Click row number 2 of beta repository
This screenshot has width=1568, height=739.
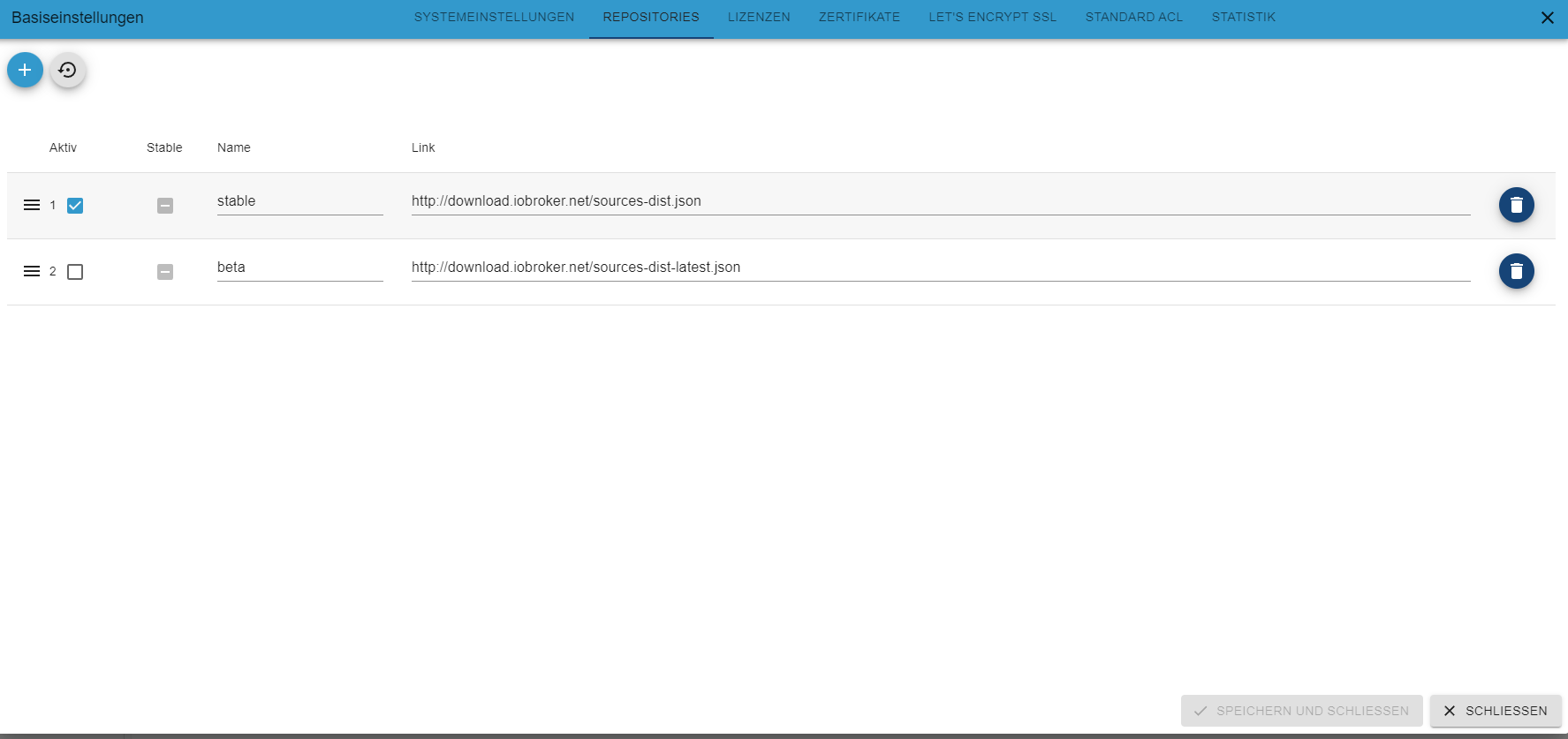tap(53, 272)
